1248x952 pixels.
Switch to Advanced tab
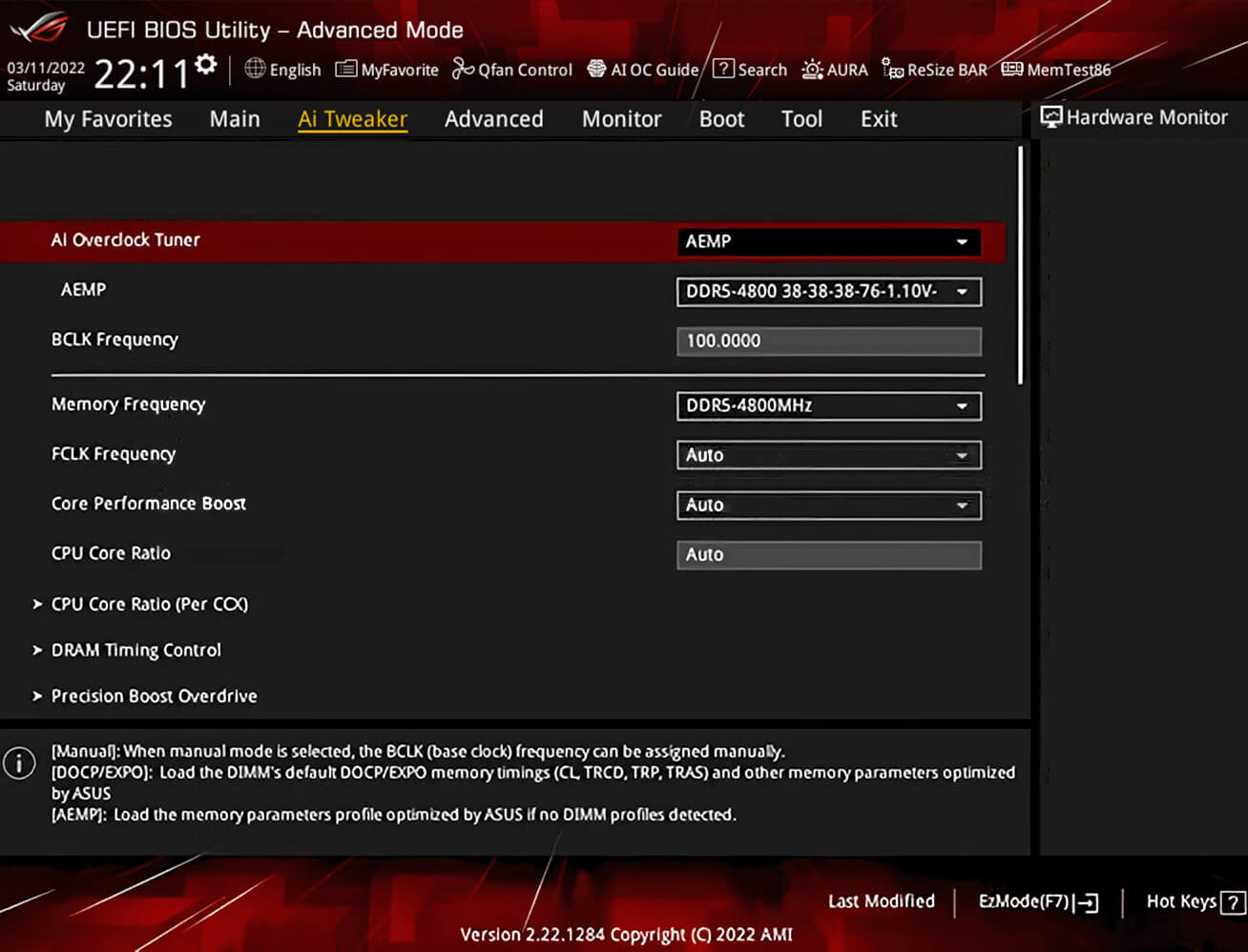click(493, 119)
